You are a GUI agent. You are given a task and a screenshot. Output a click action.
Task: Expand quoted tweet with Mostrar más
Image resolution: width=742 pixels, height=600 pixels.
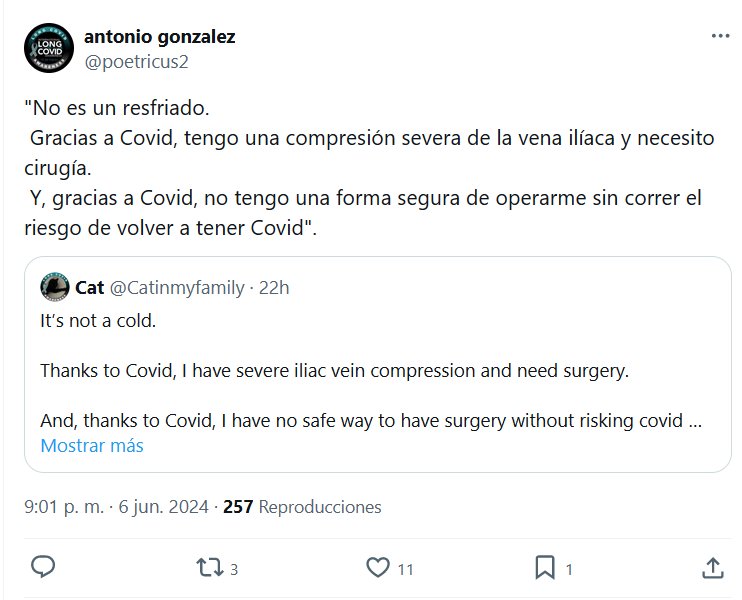pyautogui.click(x=92, y=446)
